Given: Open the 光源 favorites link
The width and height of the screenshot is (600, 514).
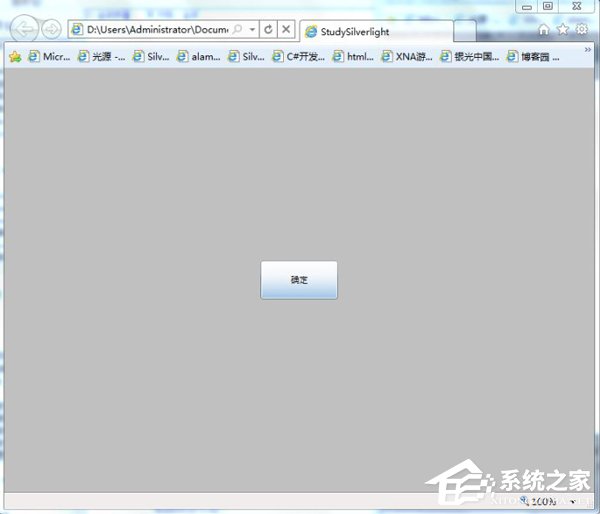Looking at the screenshot, I should click(101, 57).
